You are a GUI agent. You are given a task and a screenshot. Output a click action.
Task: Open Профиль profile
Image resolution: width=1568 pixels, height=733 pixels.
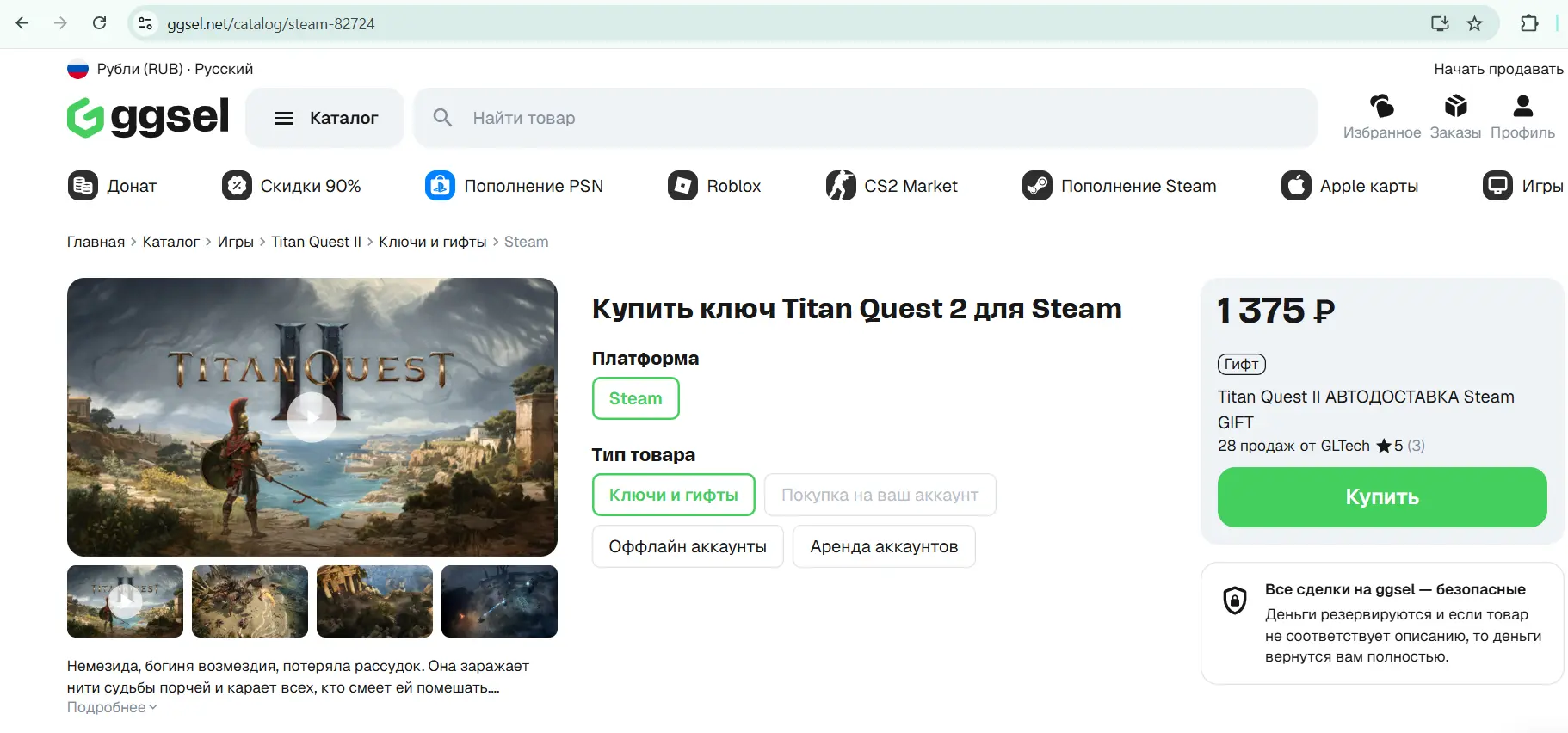click(1522, 117)
